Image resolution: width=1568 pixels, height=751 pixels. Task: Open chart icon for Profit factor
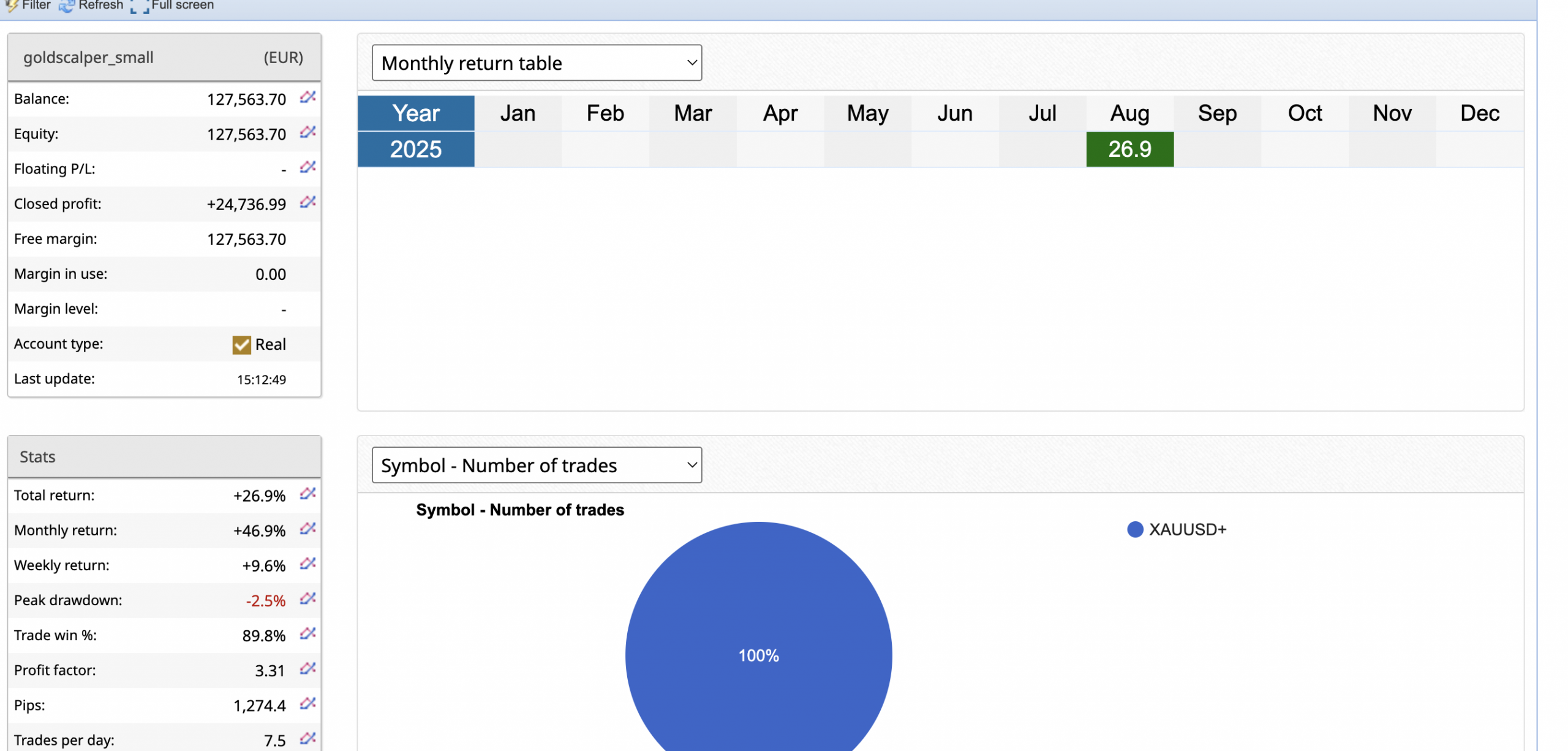point(307,668)
